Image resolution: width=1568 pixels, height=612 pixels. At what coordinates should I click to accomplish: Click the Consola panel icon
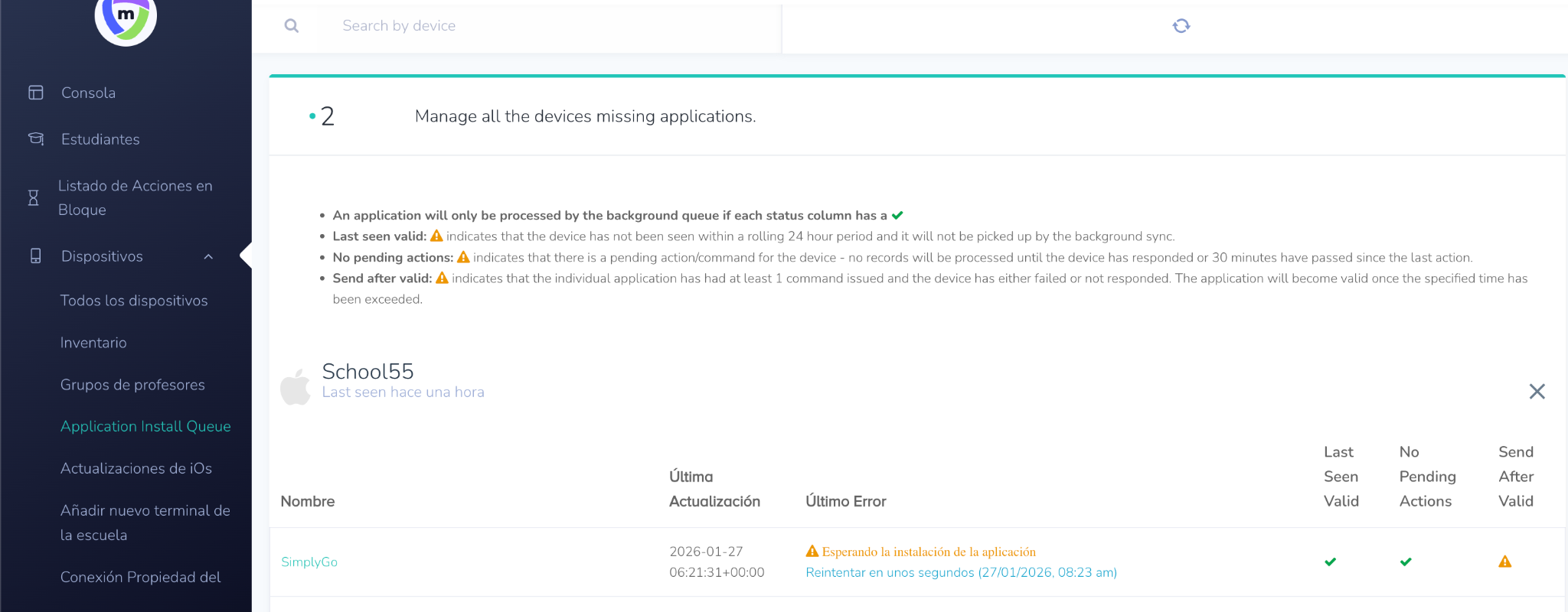(x=36, y=93)
